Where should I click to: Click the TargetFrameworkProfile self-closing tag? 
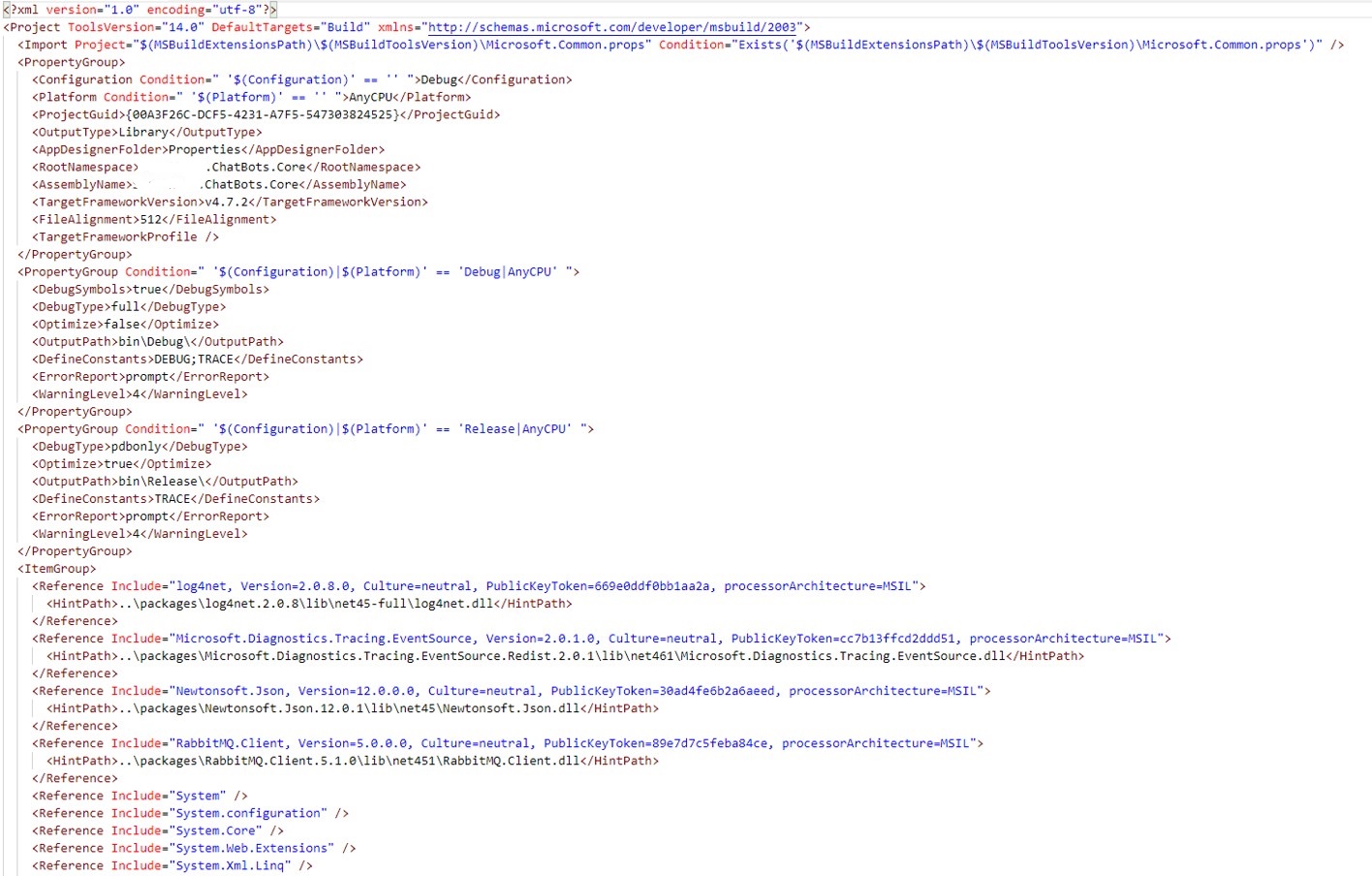pyautogui.click(x=125, y=236)
